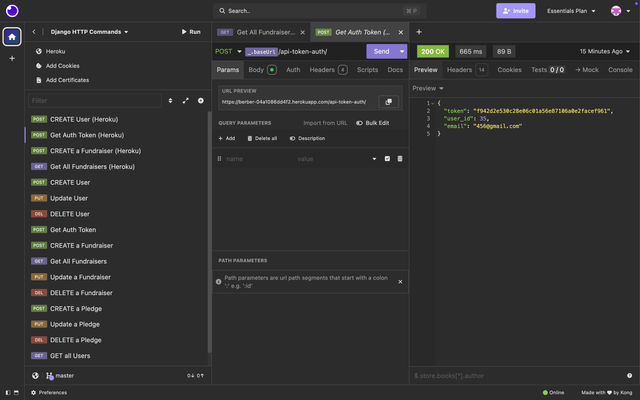This screenshot has height=400, width=640.
Task: Switch to response Cookies tab
Action: (x=509, y=70)
